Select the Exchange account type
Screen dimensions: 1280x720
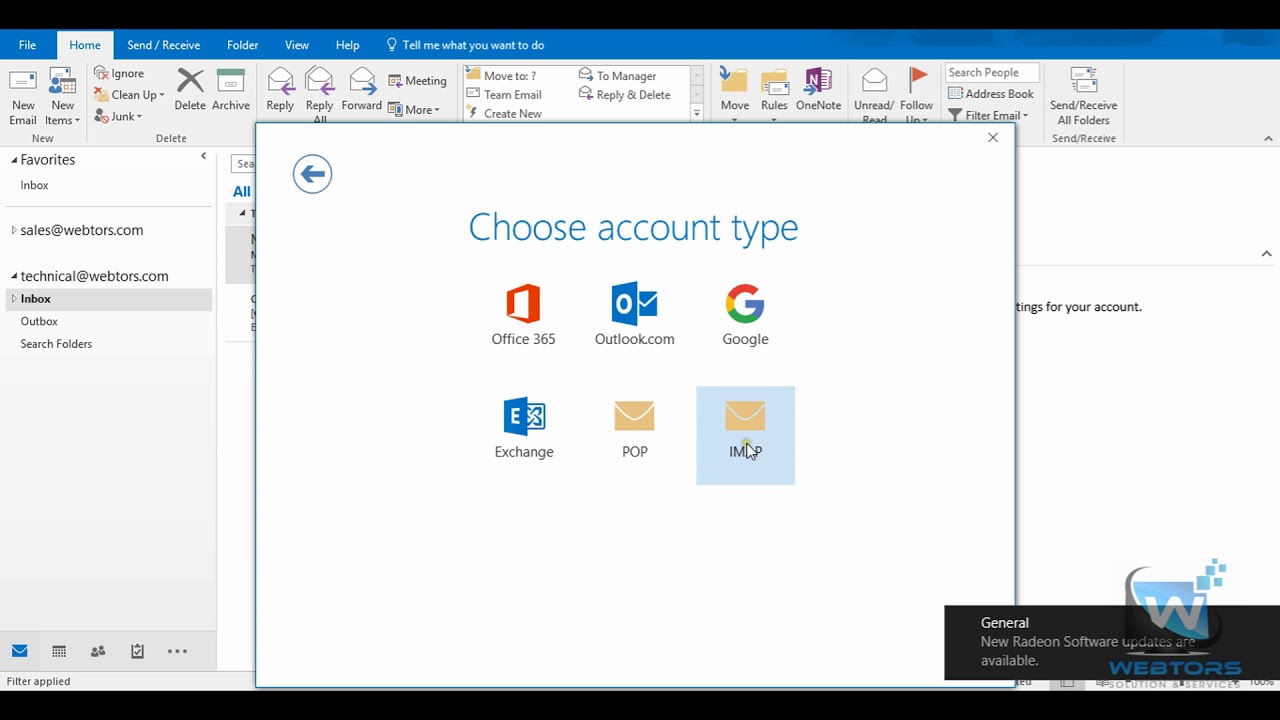[524, 428]
